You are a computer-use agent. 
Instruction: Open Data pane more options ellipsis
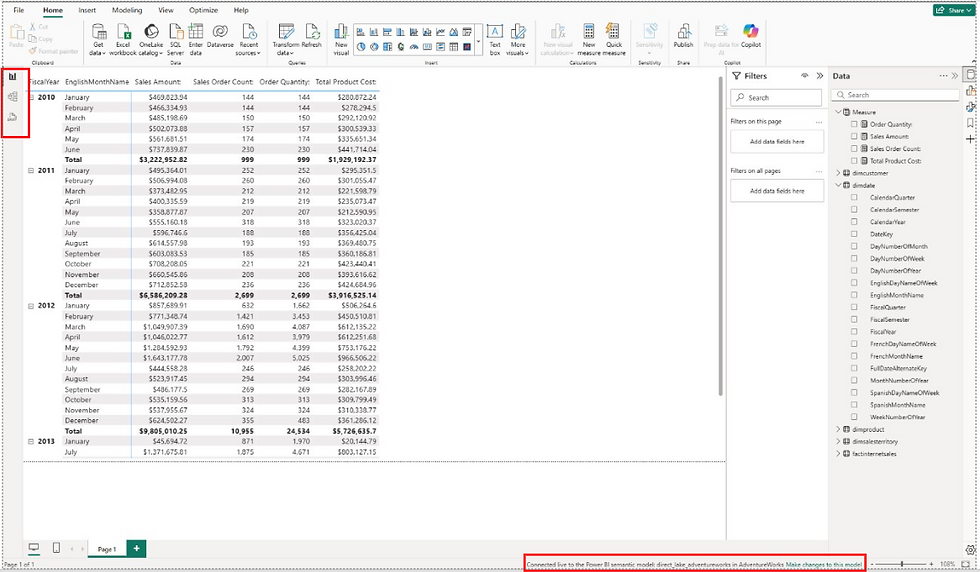943,76
